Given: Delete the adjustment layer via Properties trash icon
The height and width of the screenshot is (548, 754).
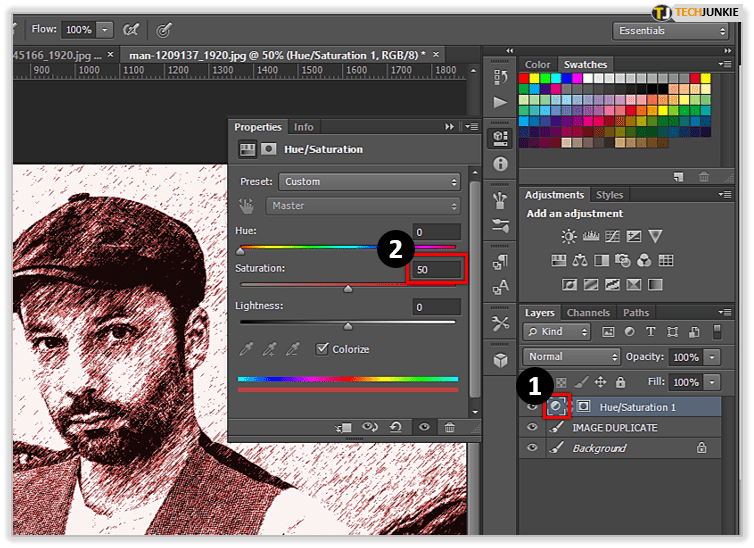Looking at the screenshot, I should tap(449, 427).
